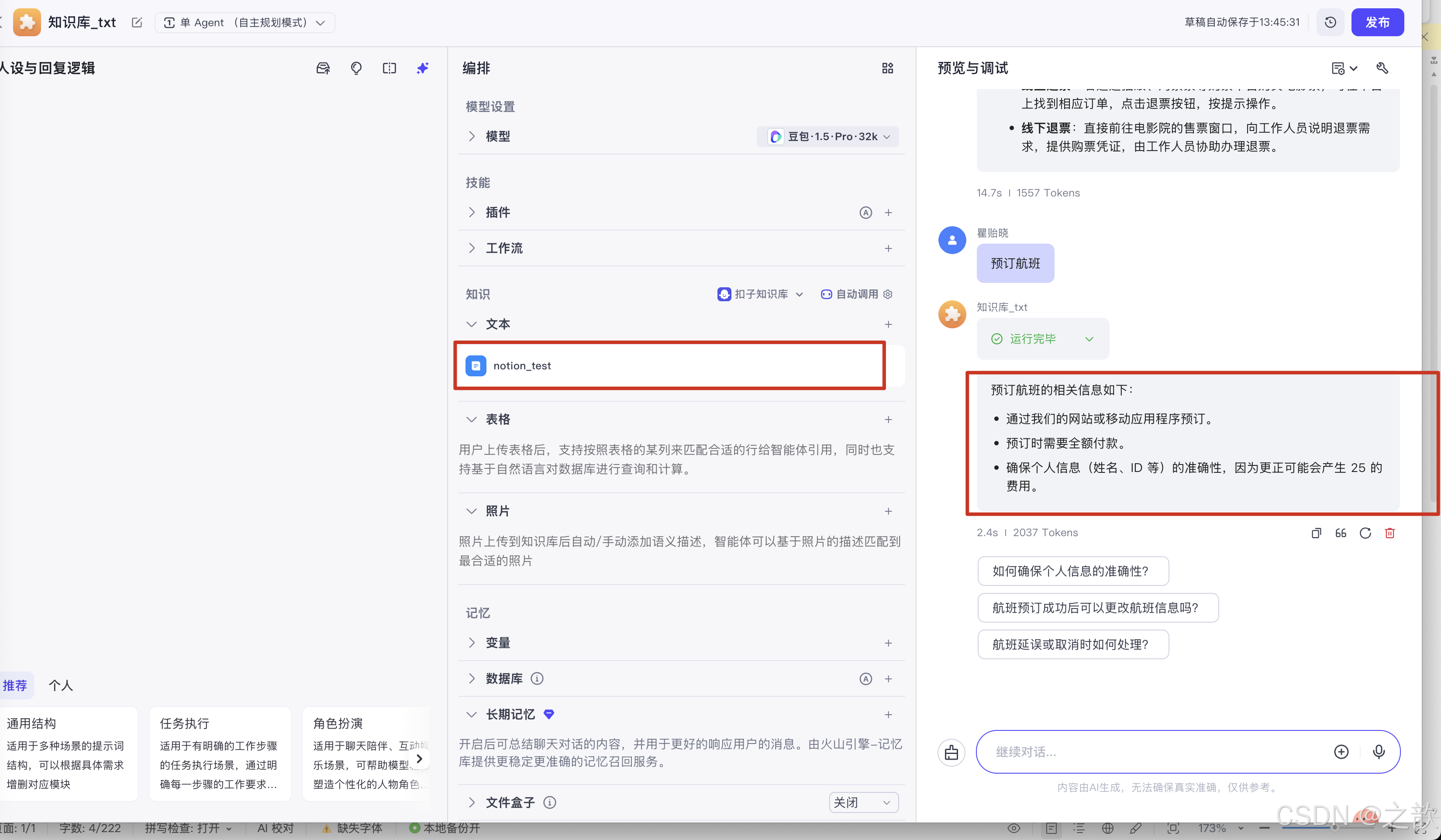This screenshot has height=840, width=1441.
Task: Start voice input with the microphone icon
Action: point(1379,751)
